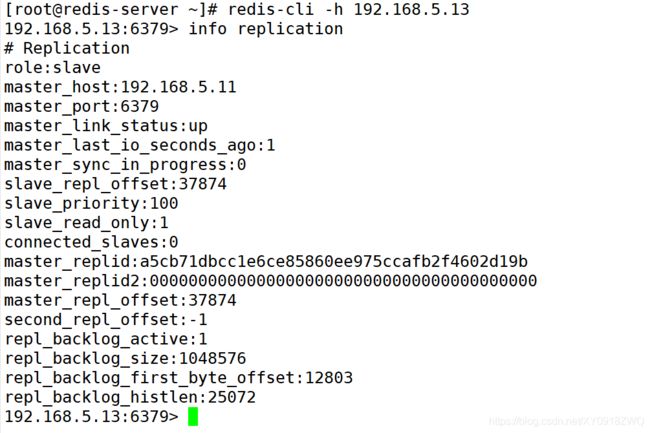Click the master_host:192.168.5.11 line
The width and height of the screenshot is (650, 433).
coord(120,87)
